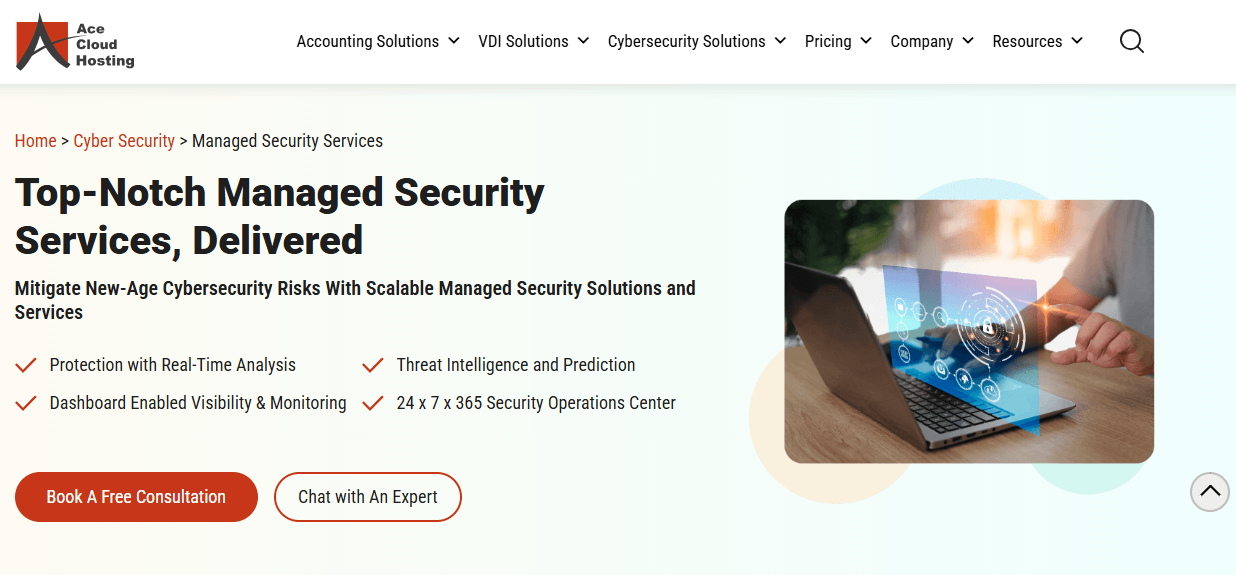Expand the VDI Solutions chevron
The height and width of the screenshot is (575, 1236).
[x=583, y=41]
